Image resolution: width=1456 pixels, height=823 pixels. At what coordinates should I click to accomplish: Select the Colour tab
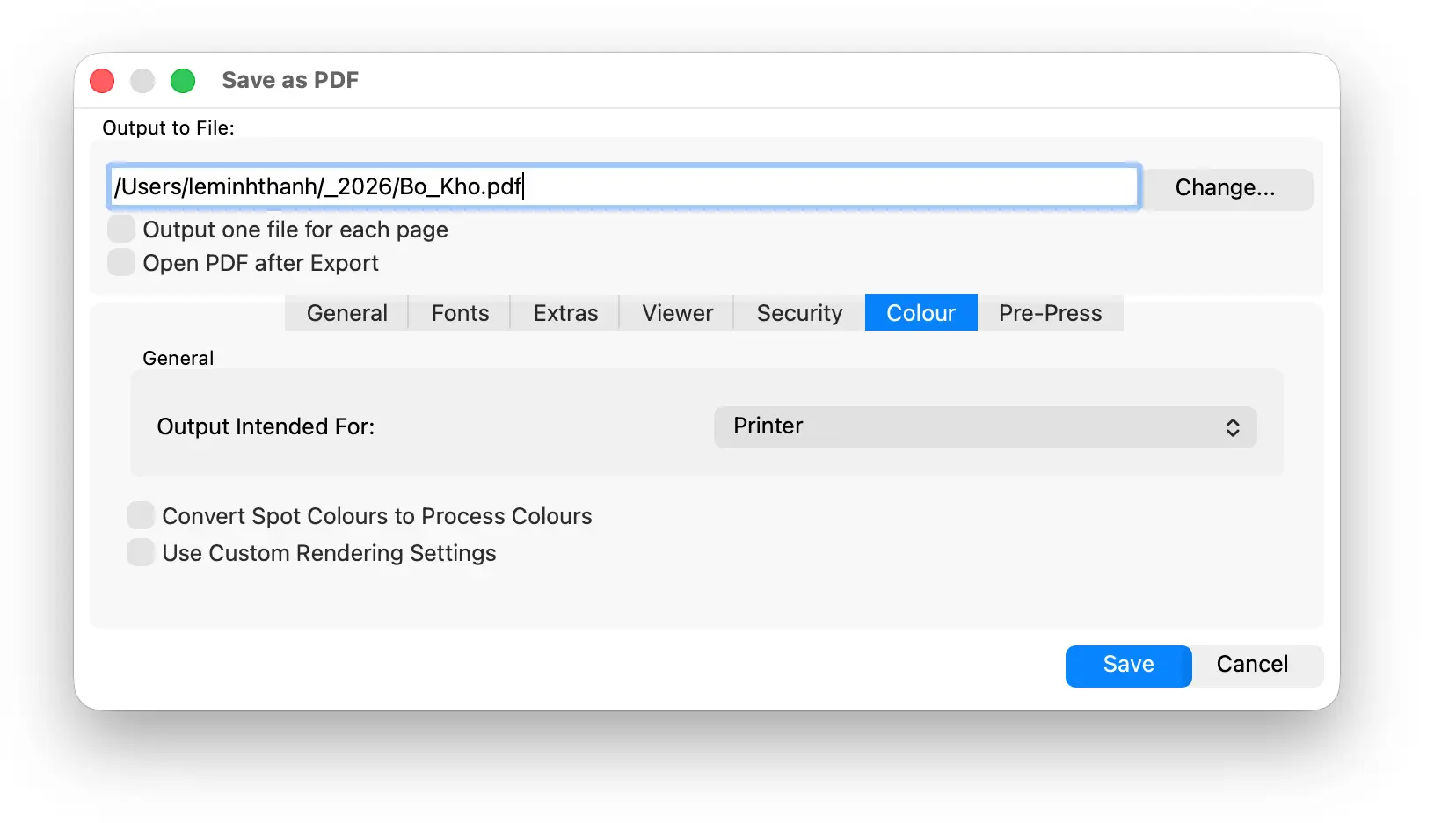(921, 312)
